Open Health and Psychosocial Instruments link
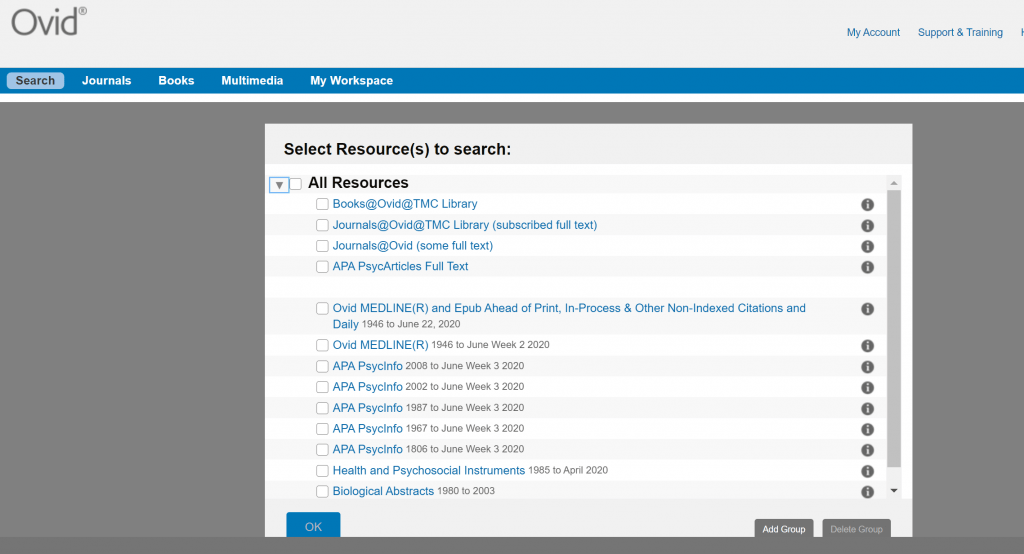 click(428, 470)
